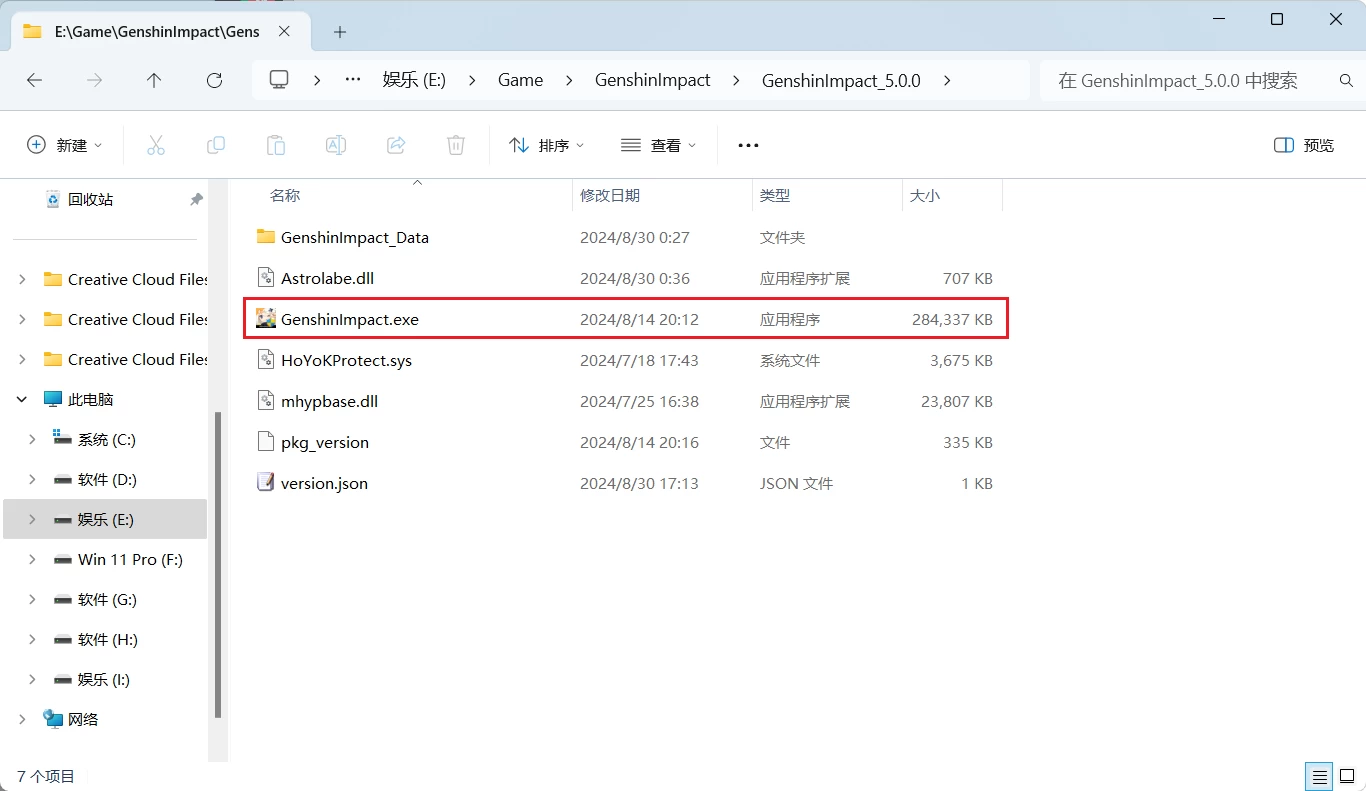This screenshot has width=1366, height=791.
Task: Click the GenshinImpact_5.0.0 breadcrumb segment
Action: coord(841,80)
